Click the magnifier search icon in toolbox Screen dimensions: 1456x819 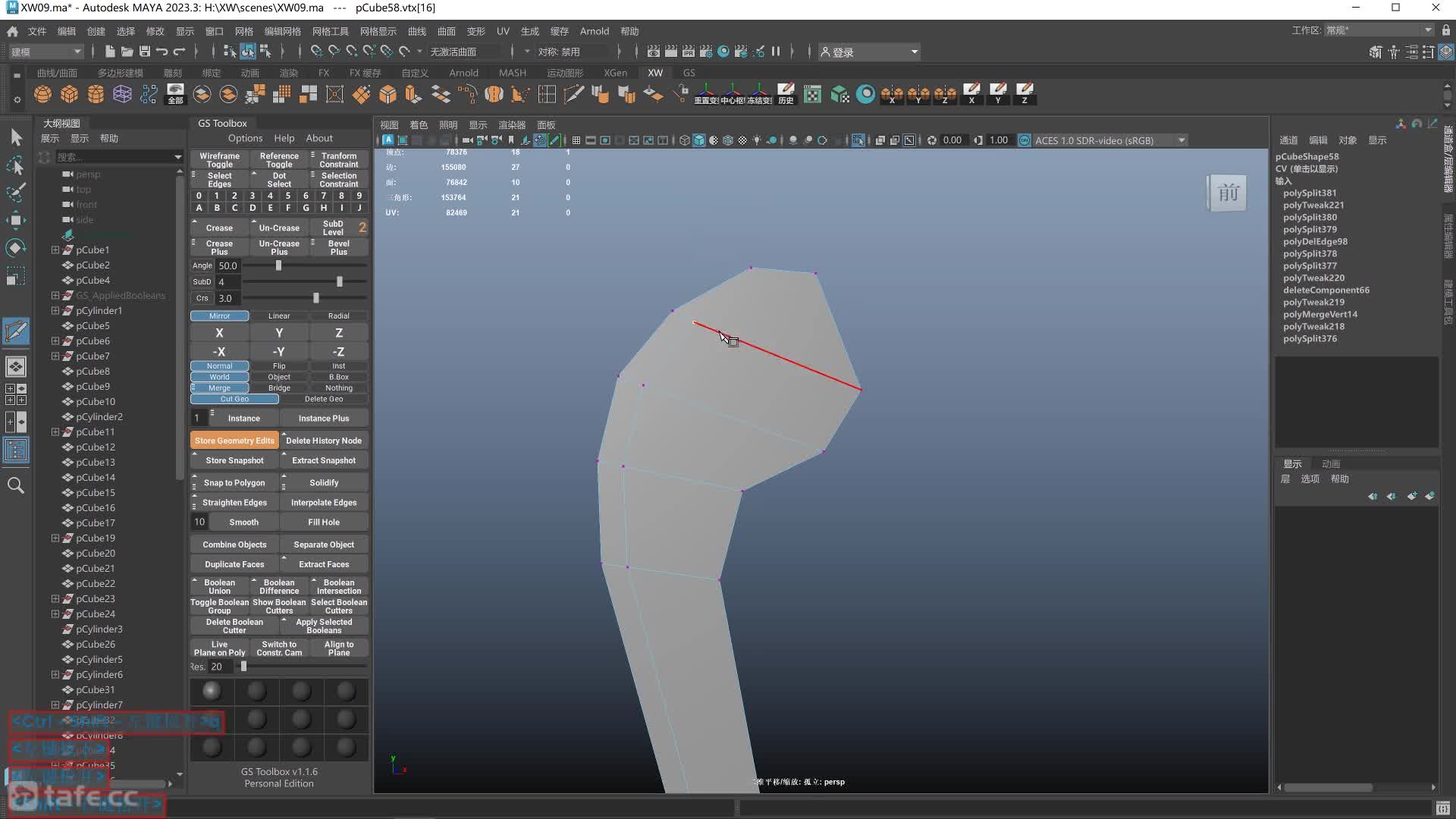tap(16, 485)
